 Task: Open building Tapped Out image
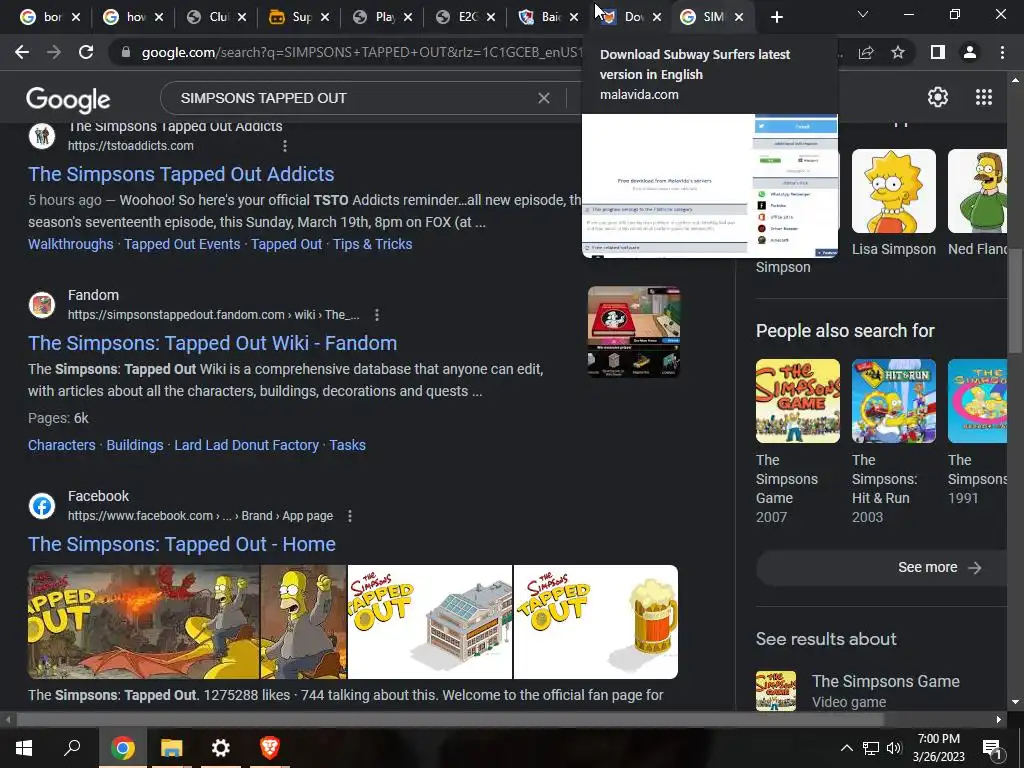[430, 622]
